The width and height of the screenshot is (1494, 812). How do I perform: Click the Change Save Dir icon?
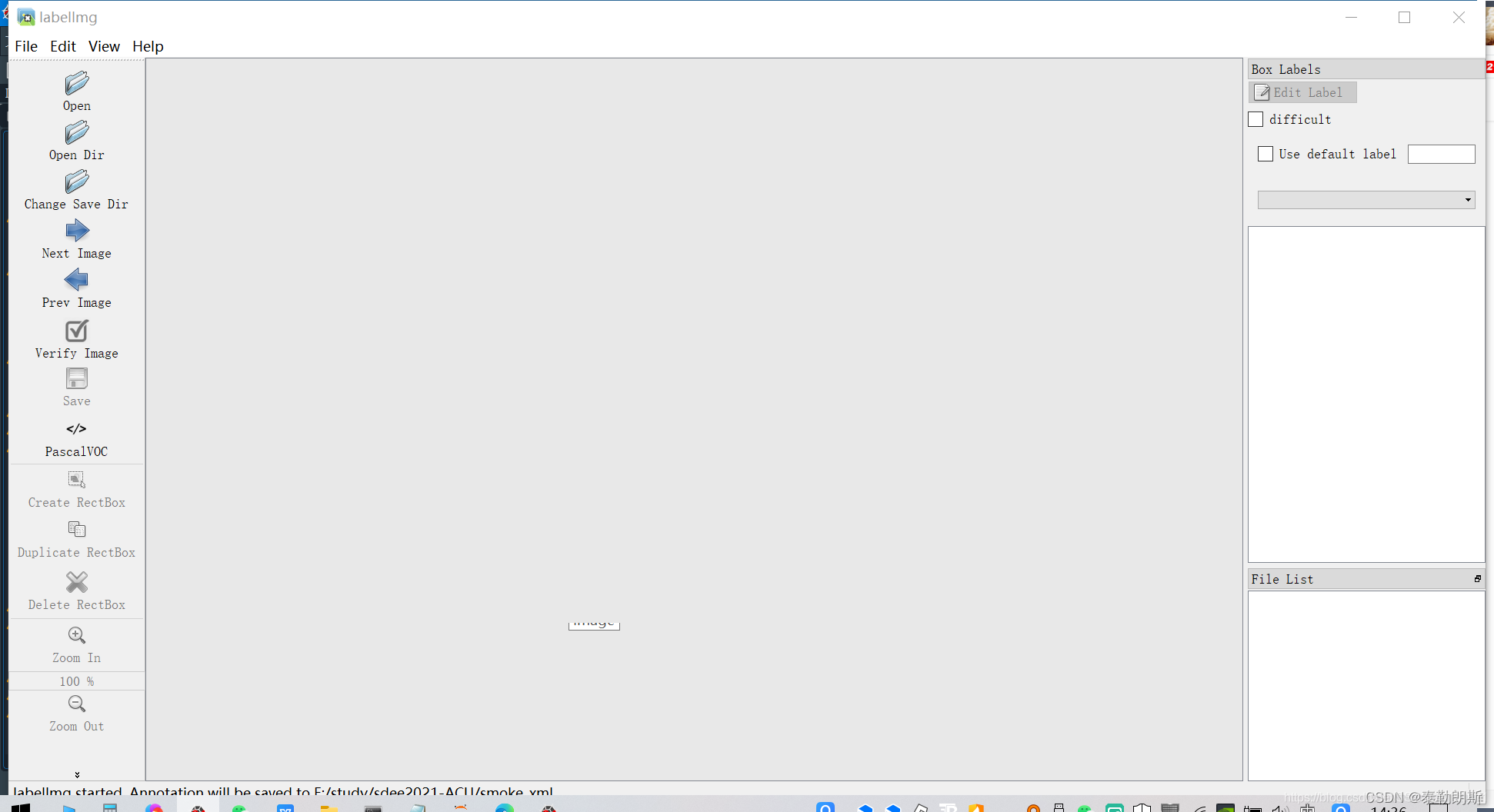coord(77,181)
